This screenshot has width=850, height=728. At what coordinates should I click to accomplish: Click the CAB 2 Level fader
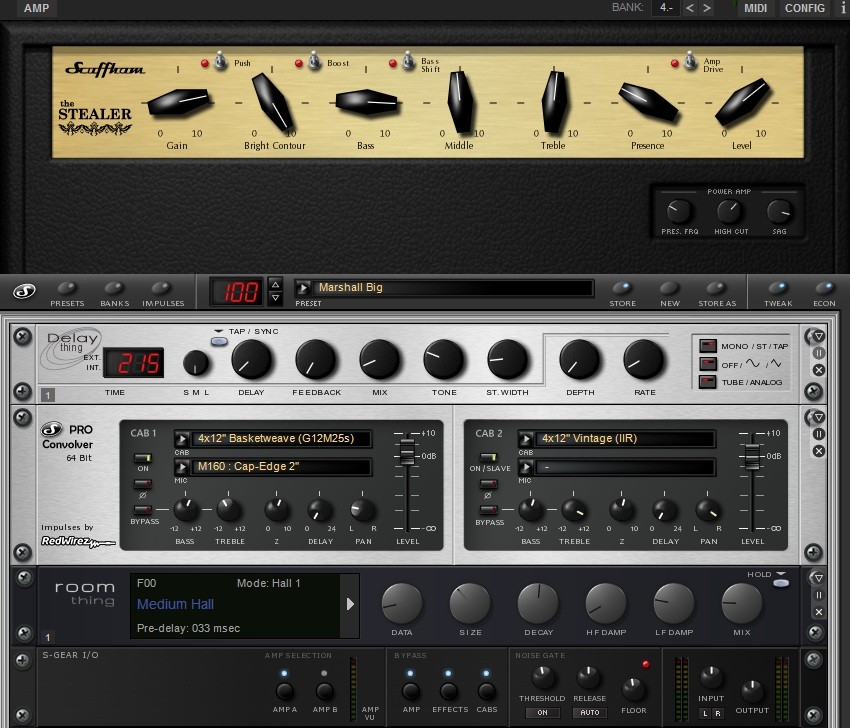pos(752,456)
